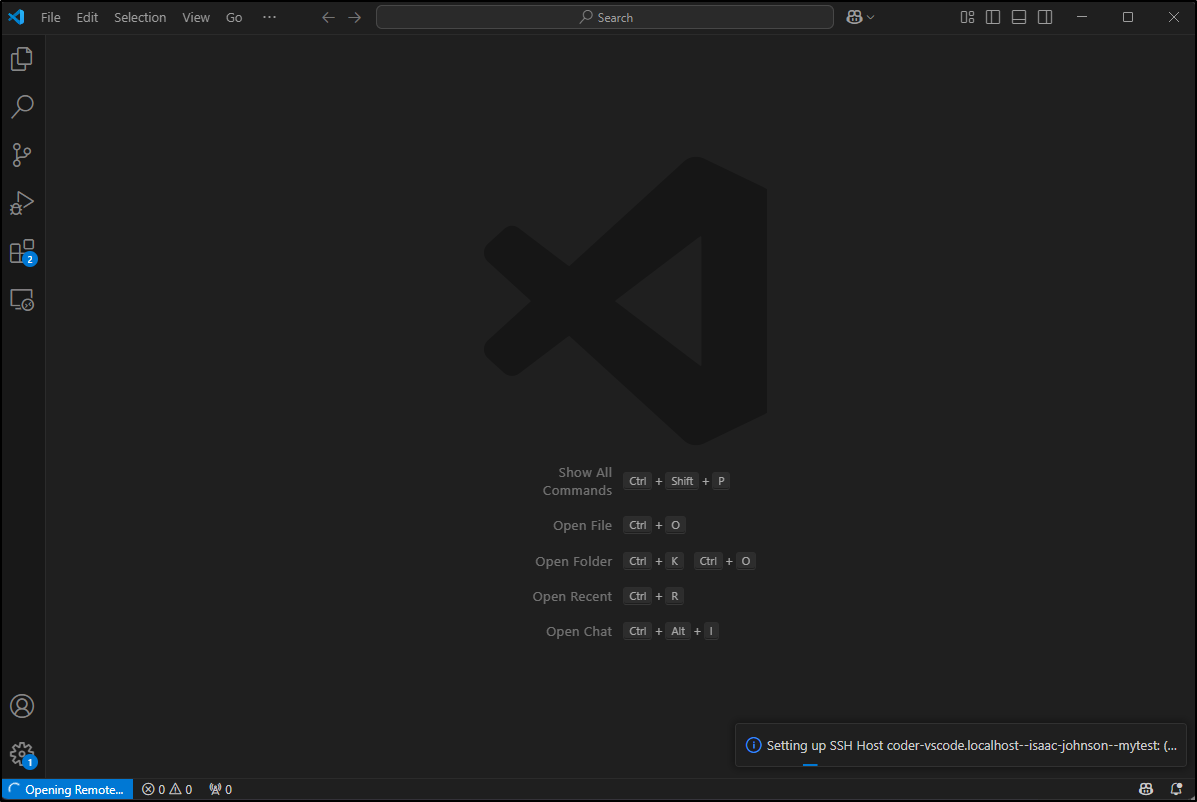Viewport: 1197px width, 802px height.
Task: Go back with the left arrow
Action: pos(328,17)
